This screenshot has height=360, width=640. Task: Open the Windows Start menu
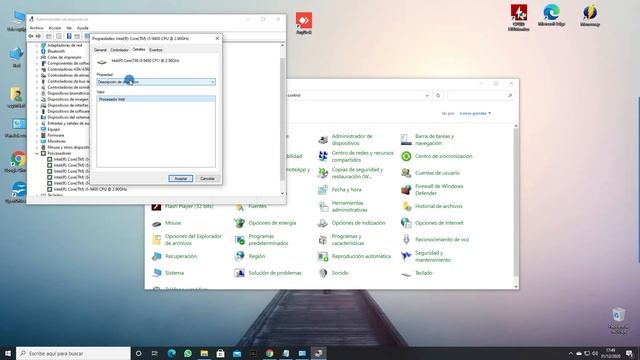point(8,353)
